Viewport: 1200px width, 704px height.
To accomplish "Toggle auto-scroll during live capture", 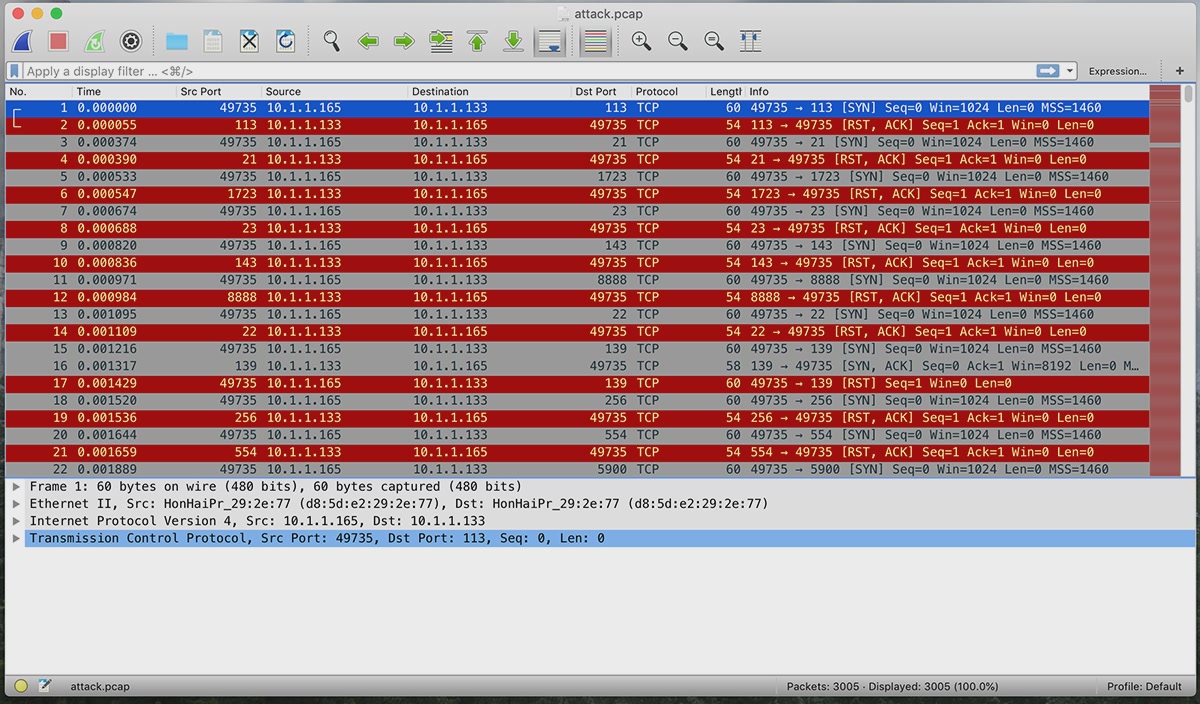I will coord(549,41).
